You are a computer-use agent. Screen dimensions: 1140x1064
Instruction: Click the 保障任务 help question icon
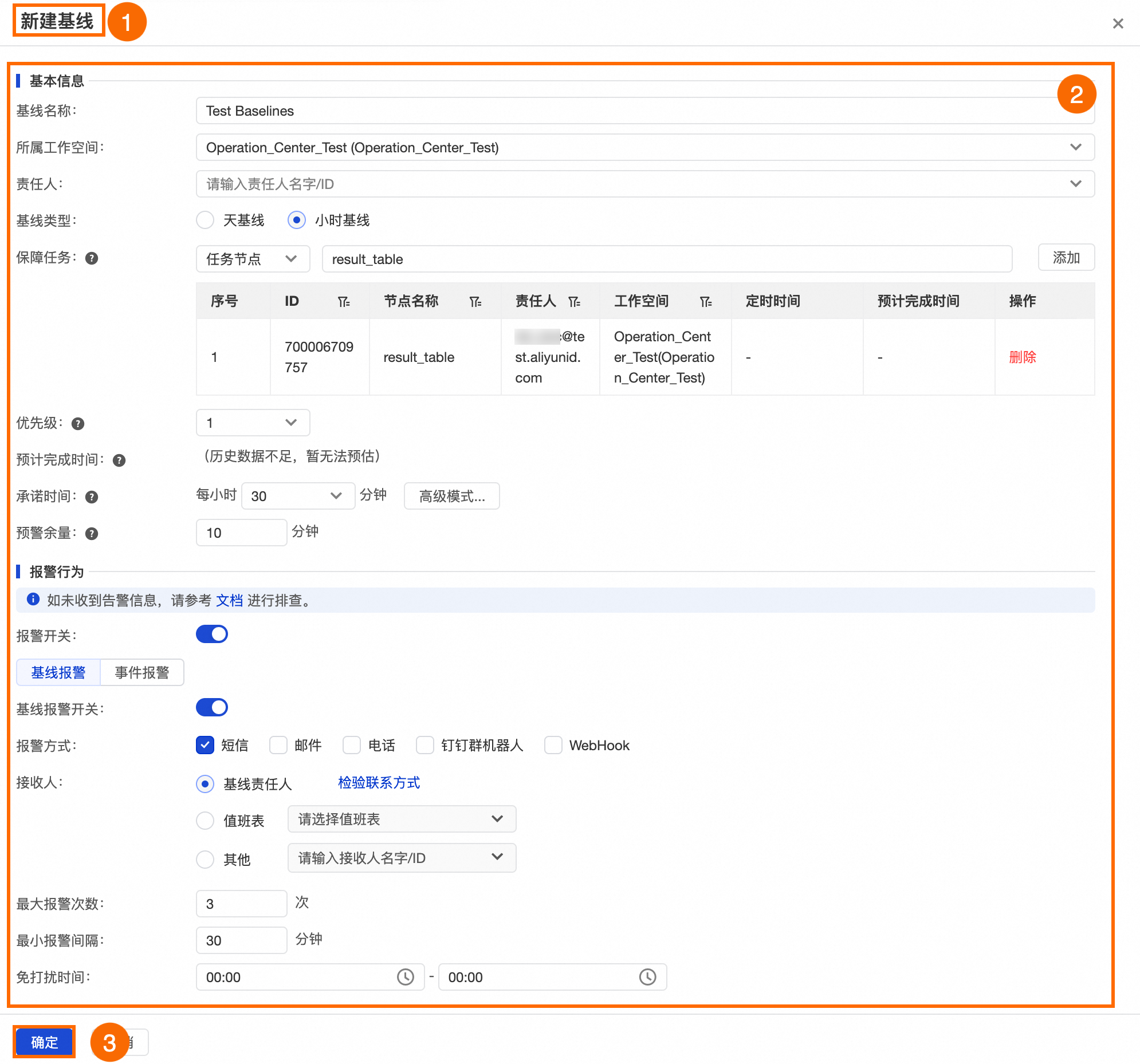click(92, 258)
